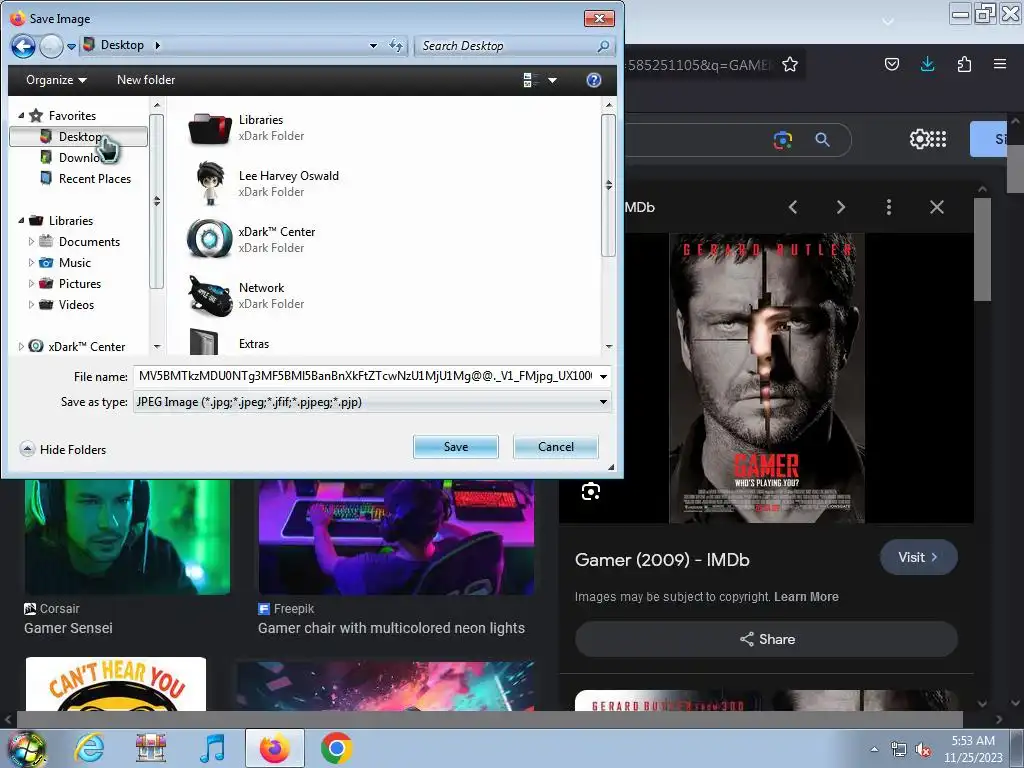1024x768 pixels.
Task: Collapse the Favorites tree group
Action: pyautogui.click(x=21, y=116)
